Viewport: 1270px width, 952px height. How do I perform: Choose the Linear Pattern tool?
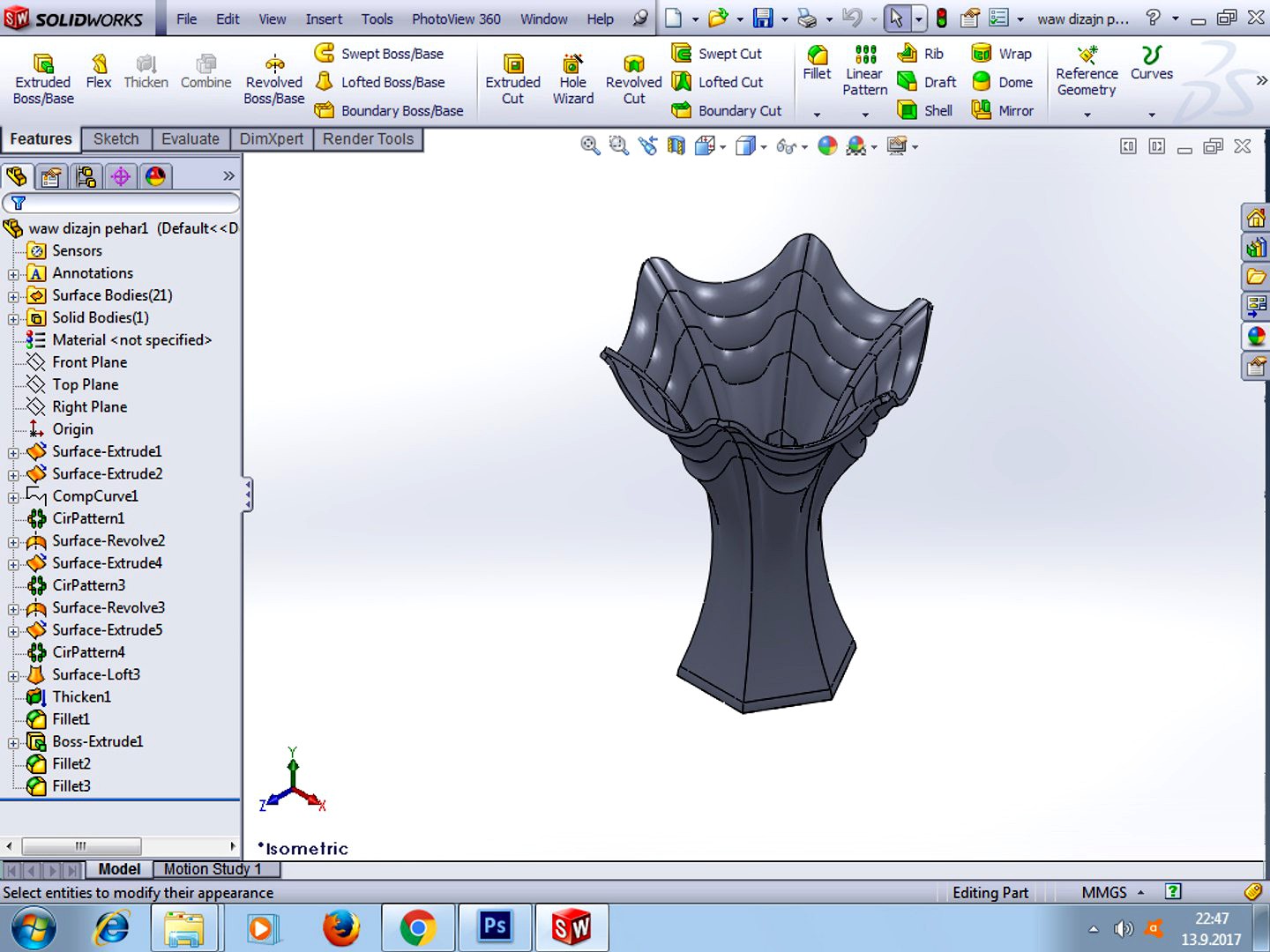tap(865, 71)
